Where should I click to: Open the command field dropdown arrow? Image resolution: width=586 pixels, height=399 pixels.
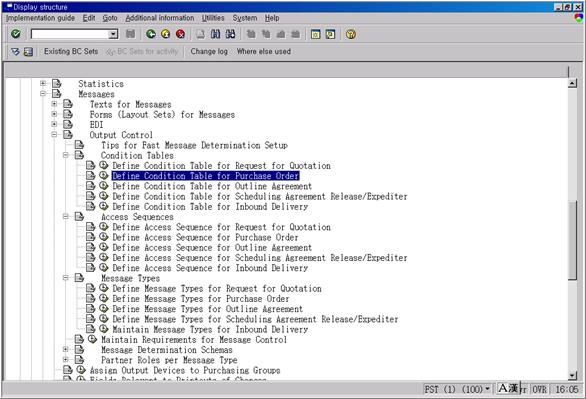[x=113, y=34]
